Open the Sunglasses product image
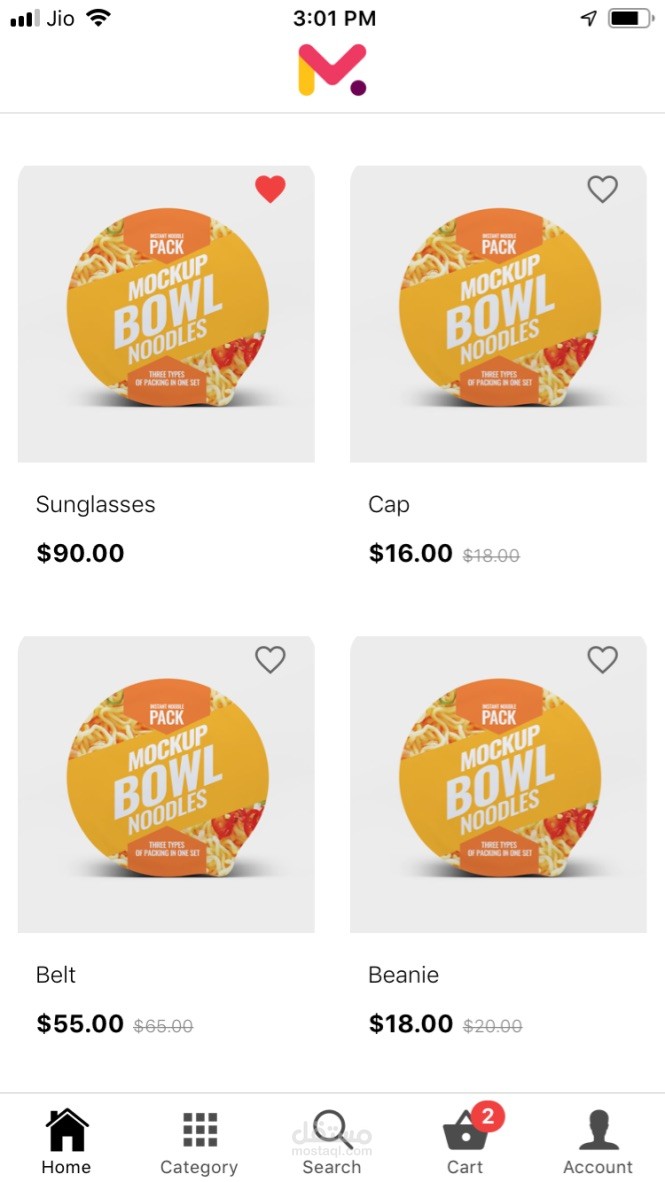 166,315
